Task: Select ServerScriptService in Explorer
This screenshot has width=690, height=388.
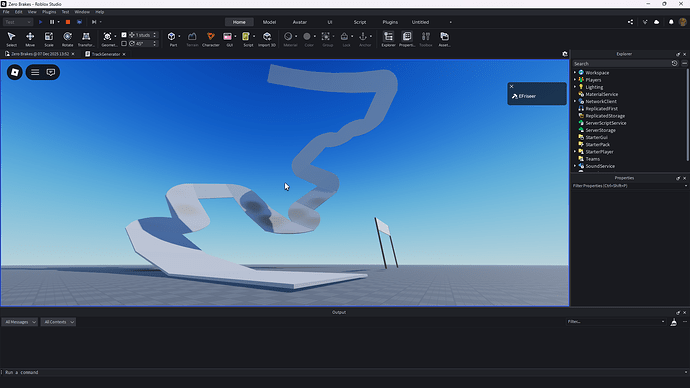Action: click(606, 123)
